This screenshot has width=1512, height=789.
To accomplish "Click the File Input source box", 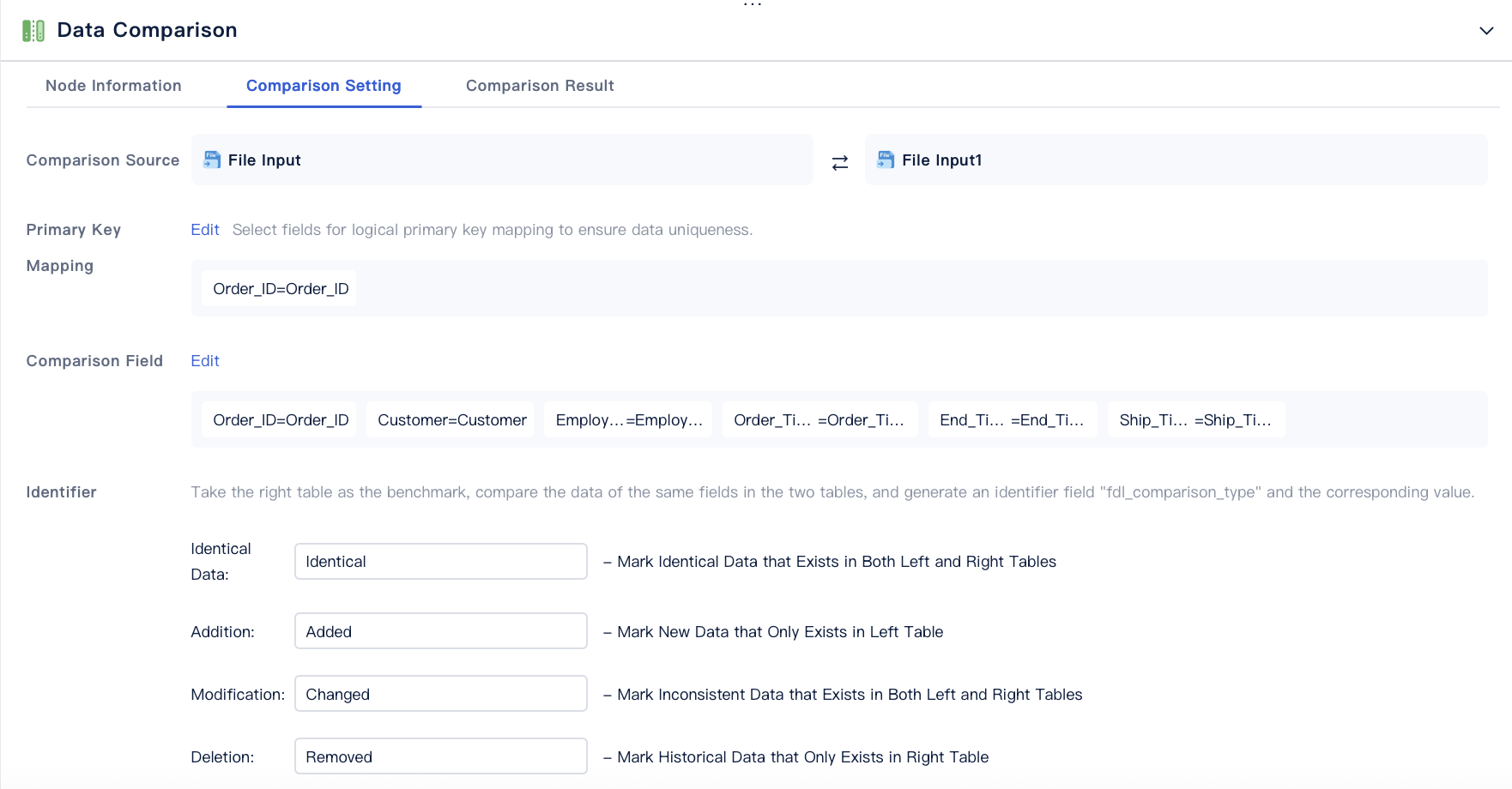I will (502, 160).
